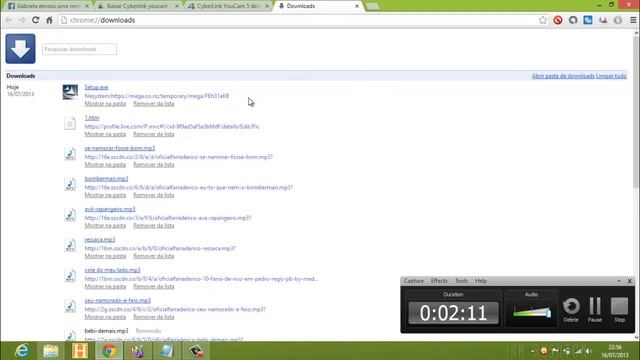640x360 pixels.
Task: Click the large blue downloads arrow logo
Action: coord(20,49)
